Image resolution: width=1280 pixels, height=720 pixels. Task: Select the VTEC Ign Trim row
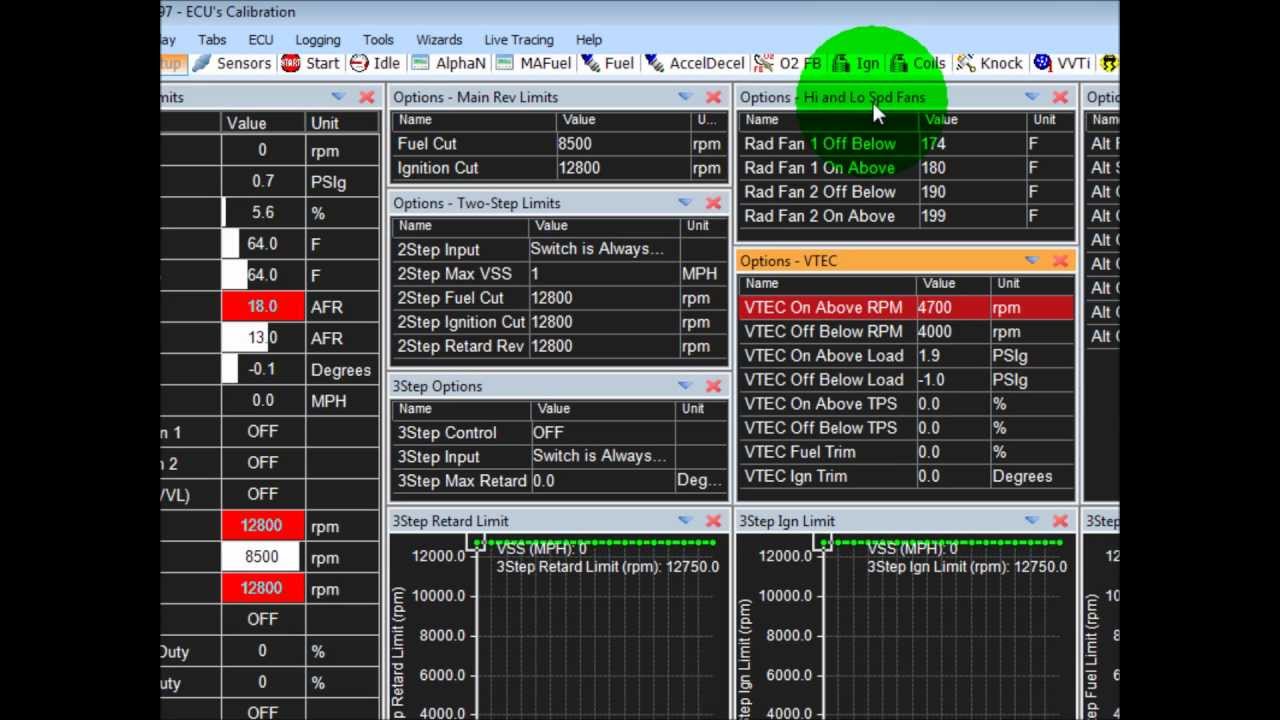point(906,476)
